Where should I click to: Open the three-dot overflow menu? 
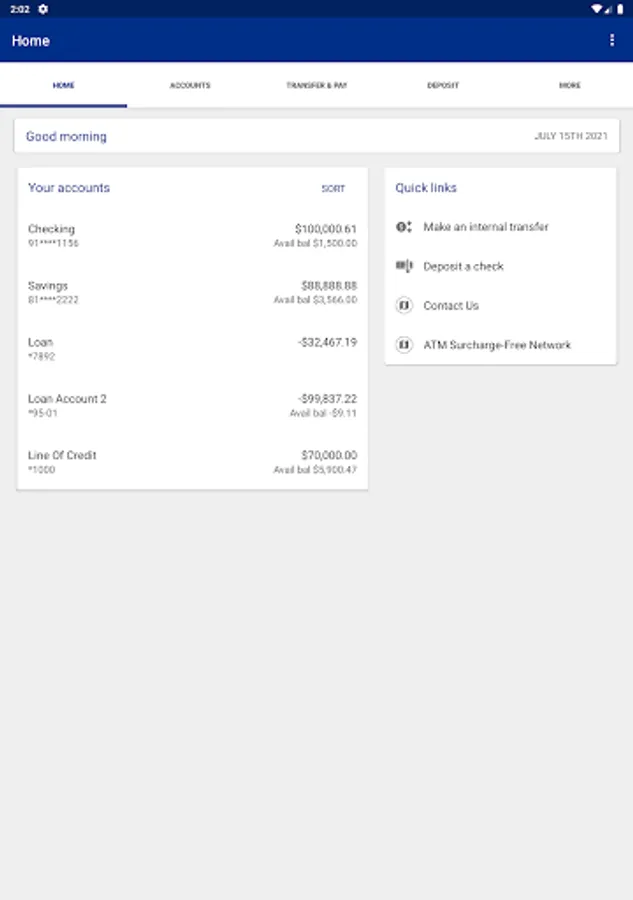pos(612,40)
